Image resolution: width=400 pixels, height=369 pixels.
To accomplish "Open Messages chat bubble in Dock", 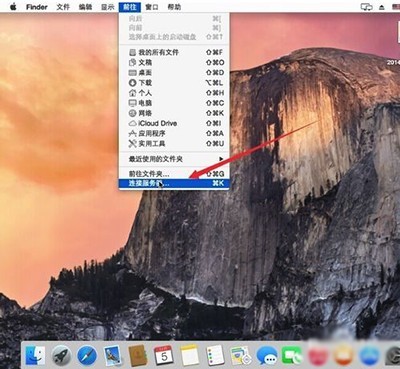I will click(x=266, y=356).
